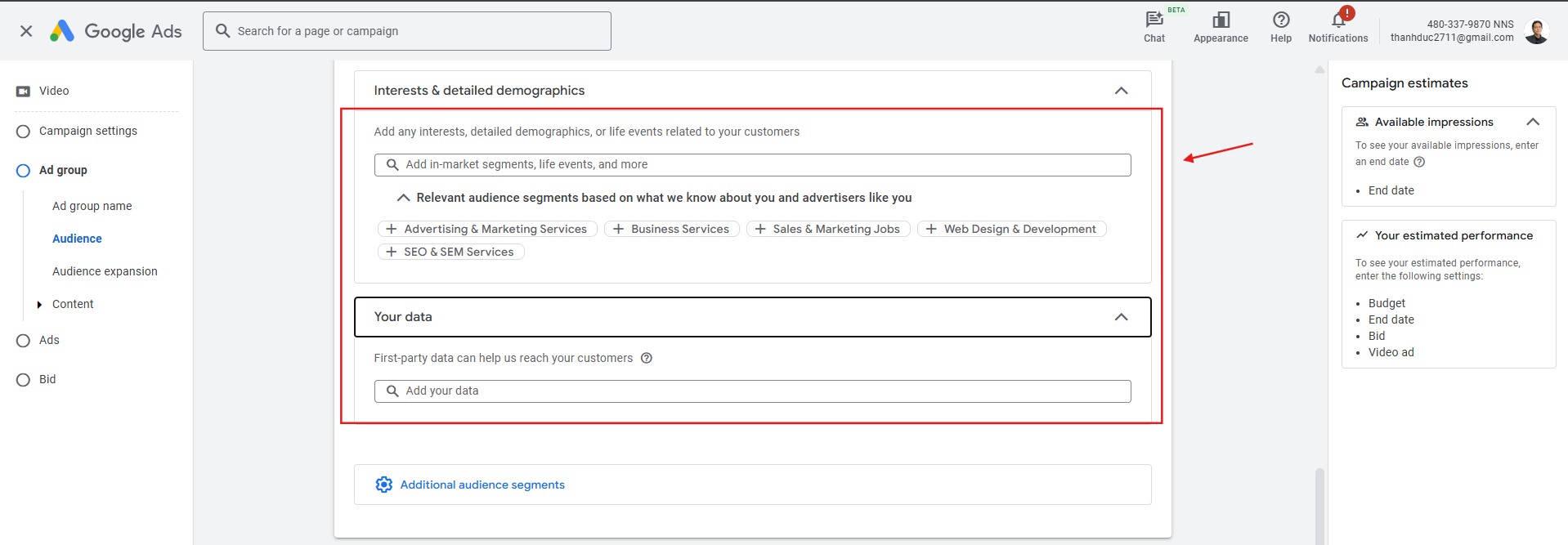Viewport: 1568px width, 545px height.
Task: Open the Appearance settings icon
Action: [1221, 20]
